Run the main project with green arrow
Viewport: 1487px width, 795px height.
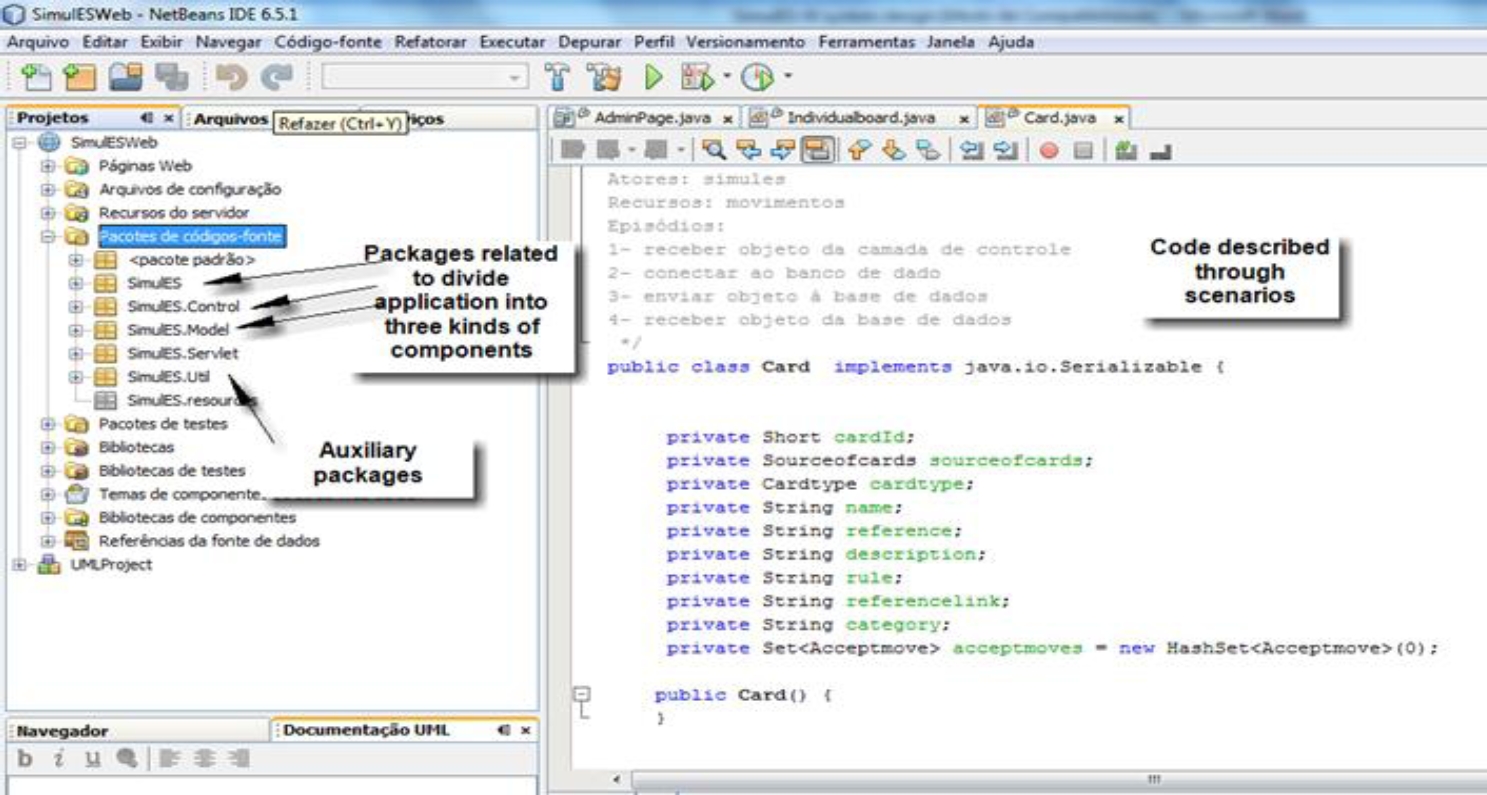pyautogui.click(x=653, y=77)
